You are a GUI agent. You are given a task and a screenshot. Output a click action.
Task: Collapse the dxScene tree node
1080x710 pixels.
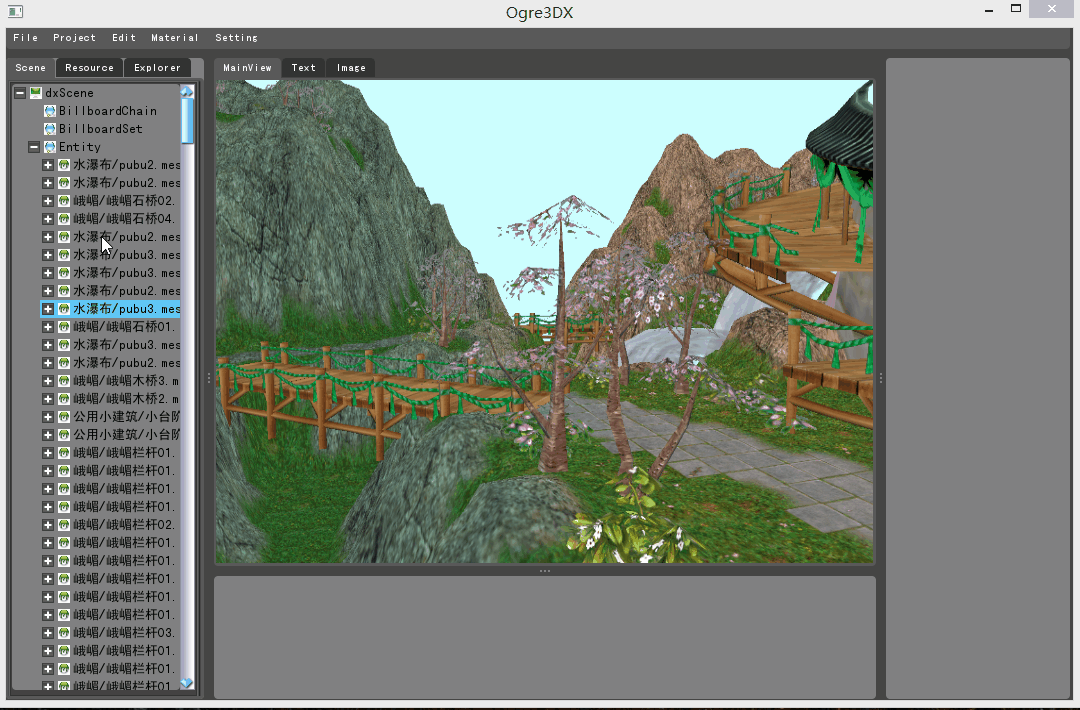coord(20,93)
